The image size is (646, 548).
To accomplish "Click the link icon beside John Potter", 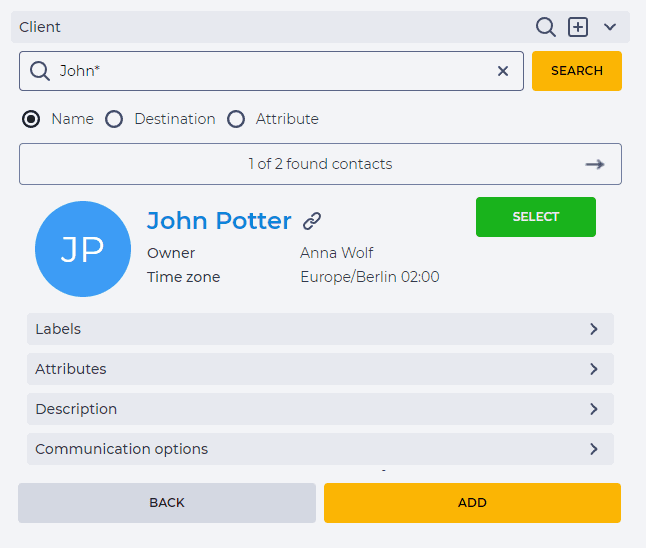I will tap(312, 221).
